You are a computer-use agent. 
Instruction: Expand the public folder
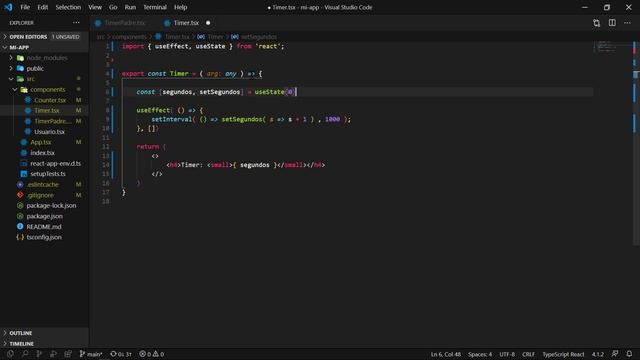pyautogui.click(x=44, y=69)
